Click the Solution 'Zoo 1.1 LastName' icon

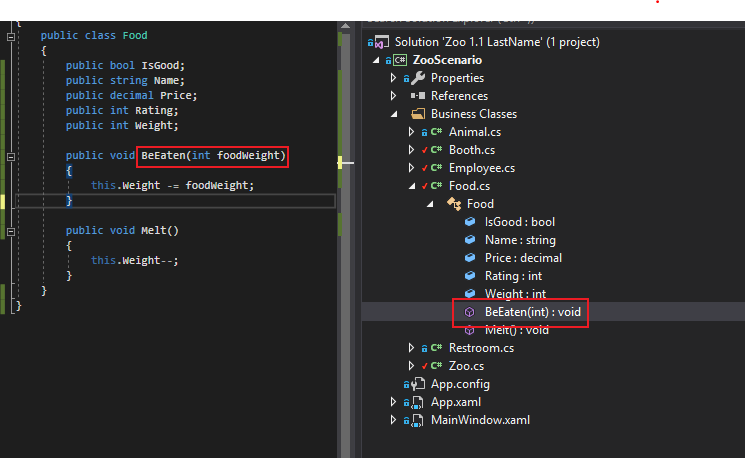(378, 42)
